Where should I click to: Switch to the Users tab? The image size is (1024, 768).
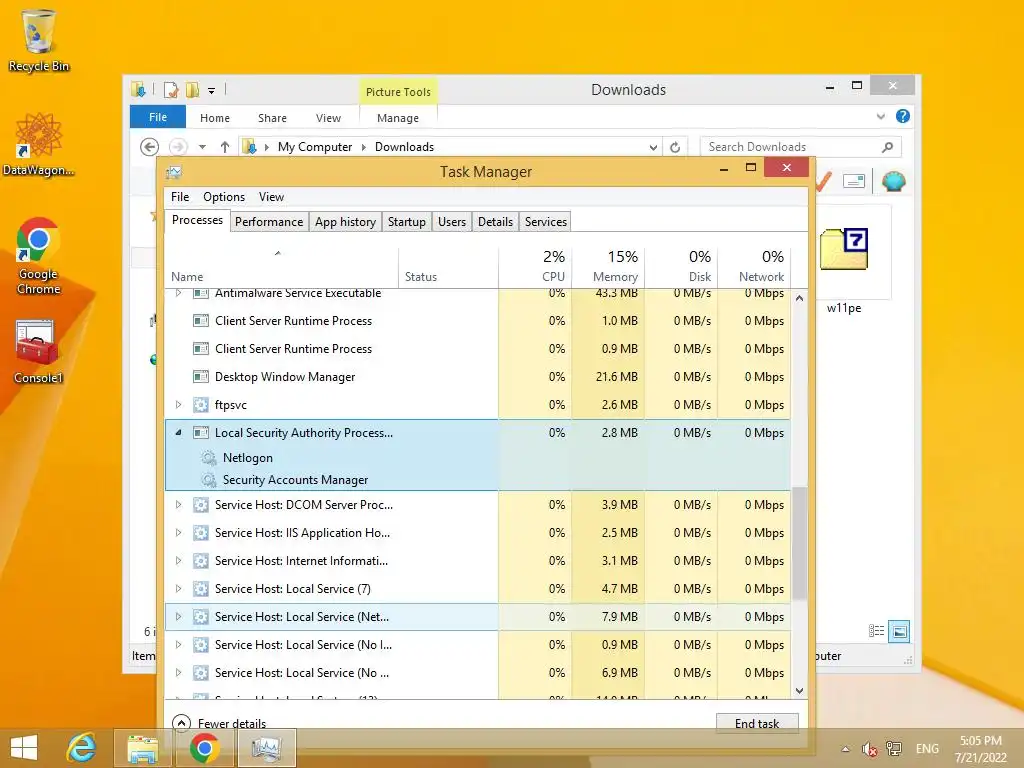(452, 221)
